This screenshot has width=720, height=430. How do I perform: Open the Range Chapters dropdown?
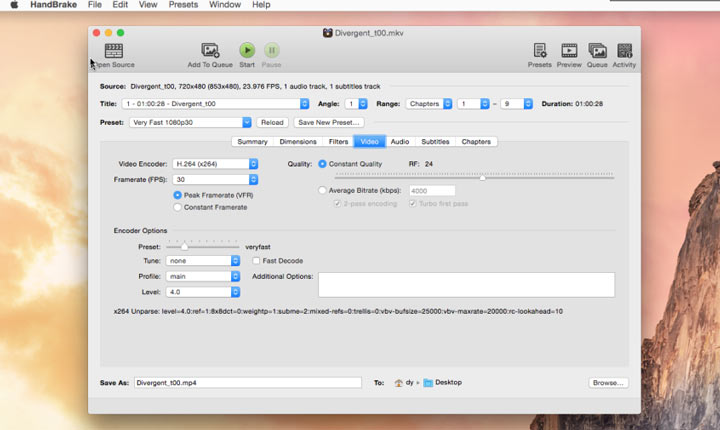(x=429, y=104)
